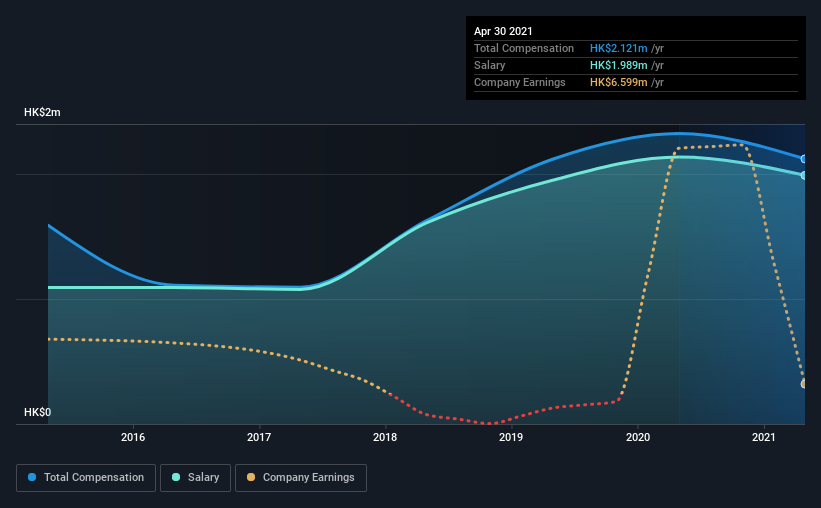The image size is (821, 508).
Task: Click the 2020 x-axis label
Action: pyautogui.click(x=638, y=437)
